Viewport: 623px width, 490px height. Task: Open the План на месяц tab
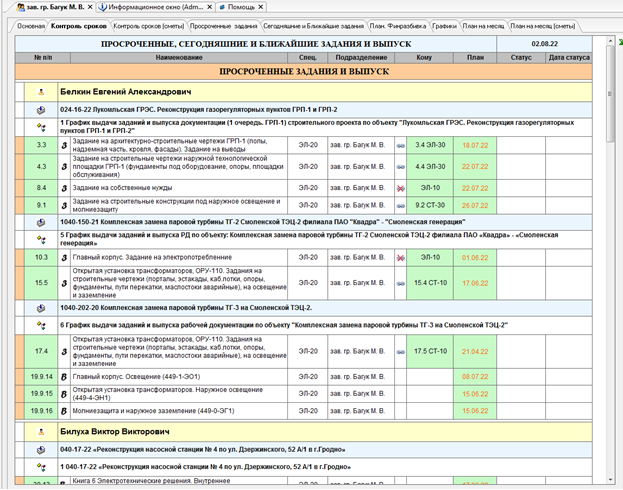point(483,26)
